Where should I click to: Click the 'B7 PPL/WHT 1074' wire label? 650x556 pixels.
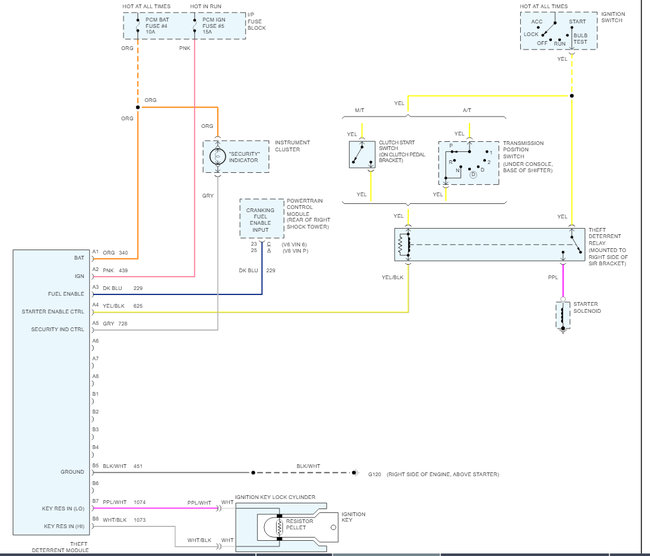point(119,502)
